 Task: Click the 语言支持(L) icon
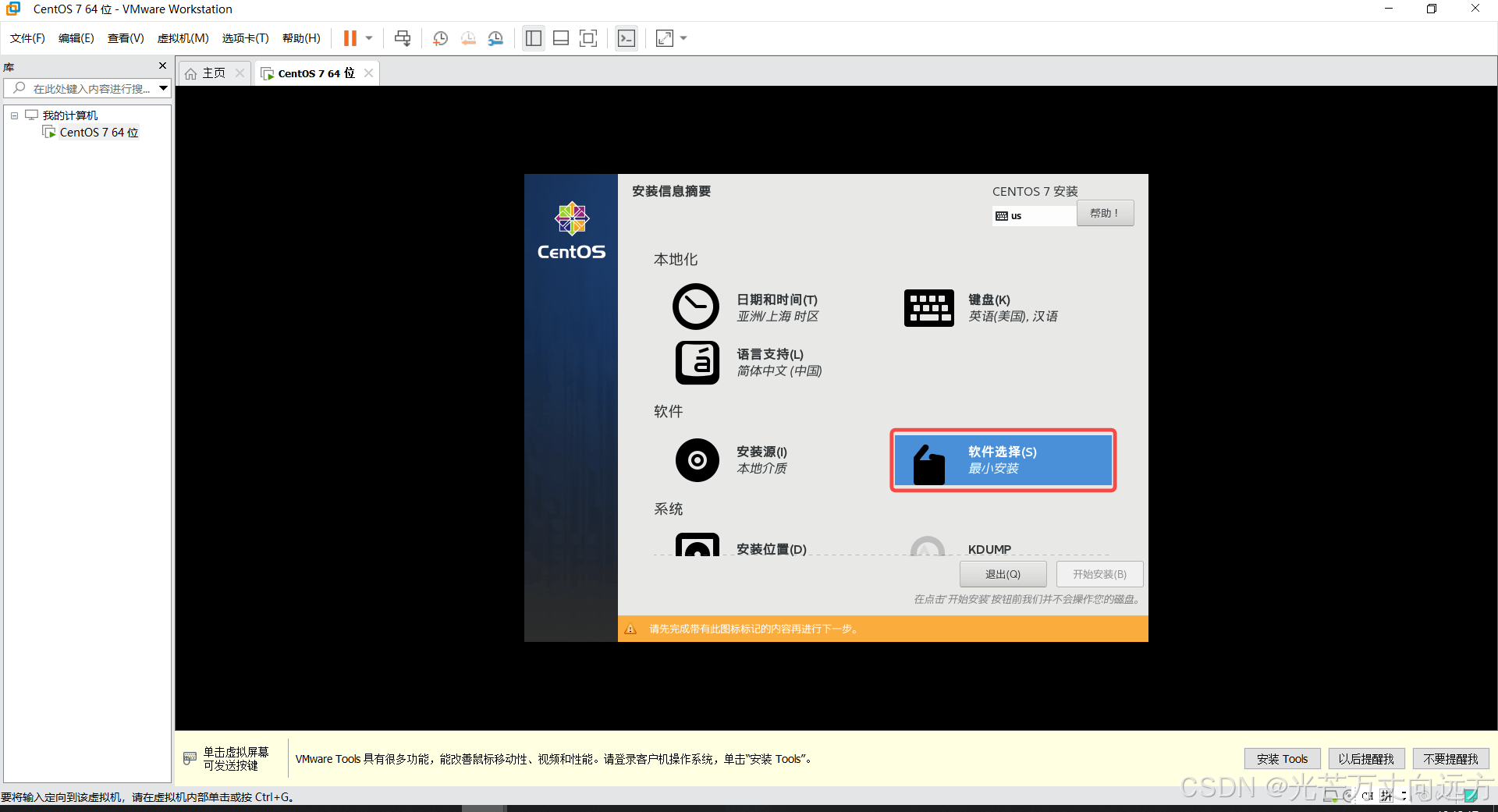pyautogui.click(x=697, y=363)
